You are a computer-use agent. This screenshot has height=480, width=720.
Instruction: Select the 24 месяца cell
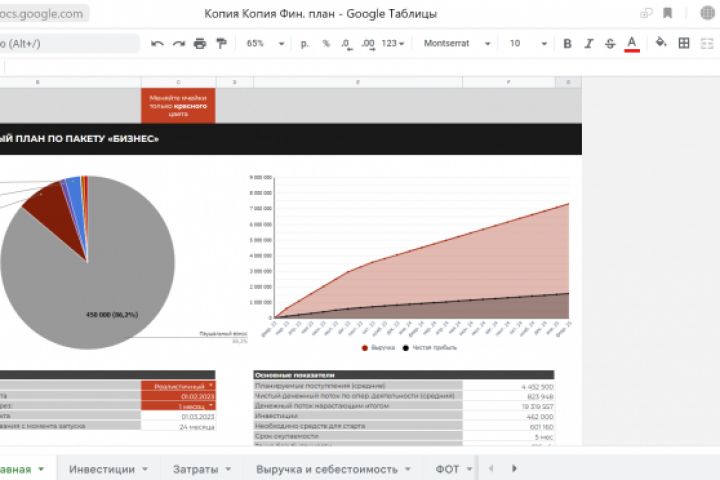point(178,427)
